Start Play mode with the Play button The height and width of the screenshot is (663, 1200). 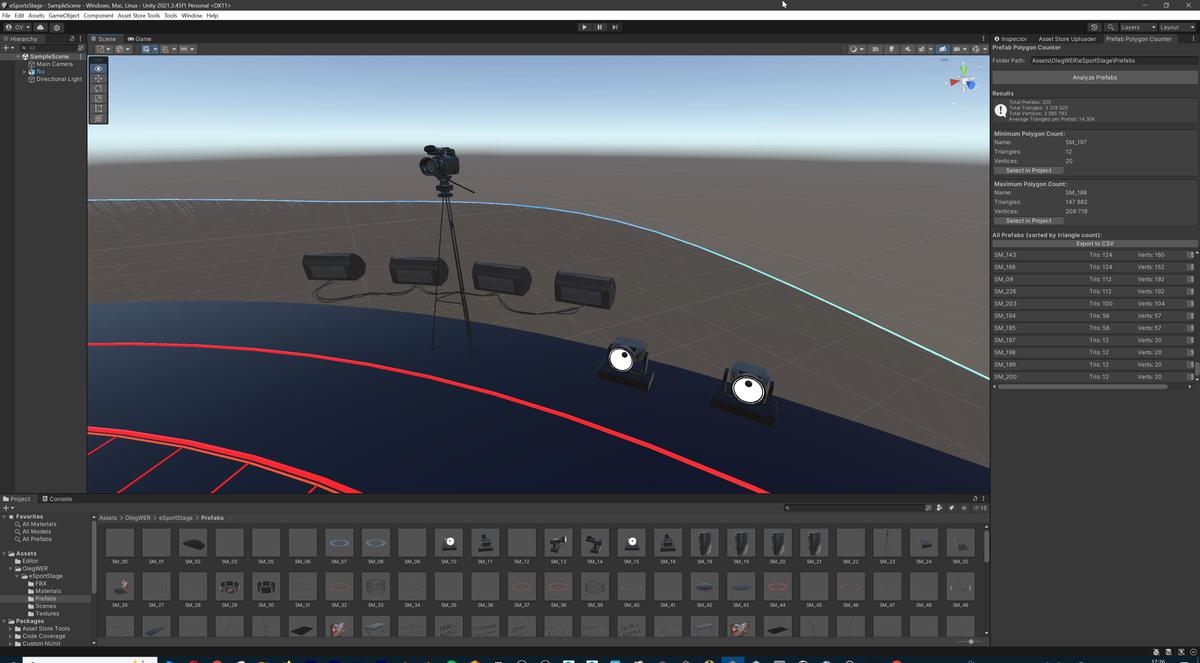[x=584, y=27]
